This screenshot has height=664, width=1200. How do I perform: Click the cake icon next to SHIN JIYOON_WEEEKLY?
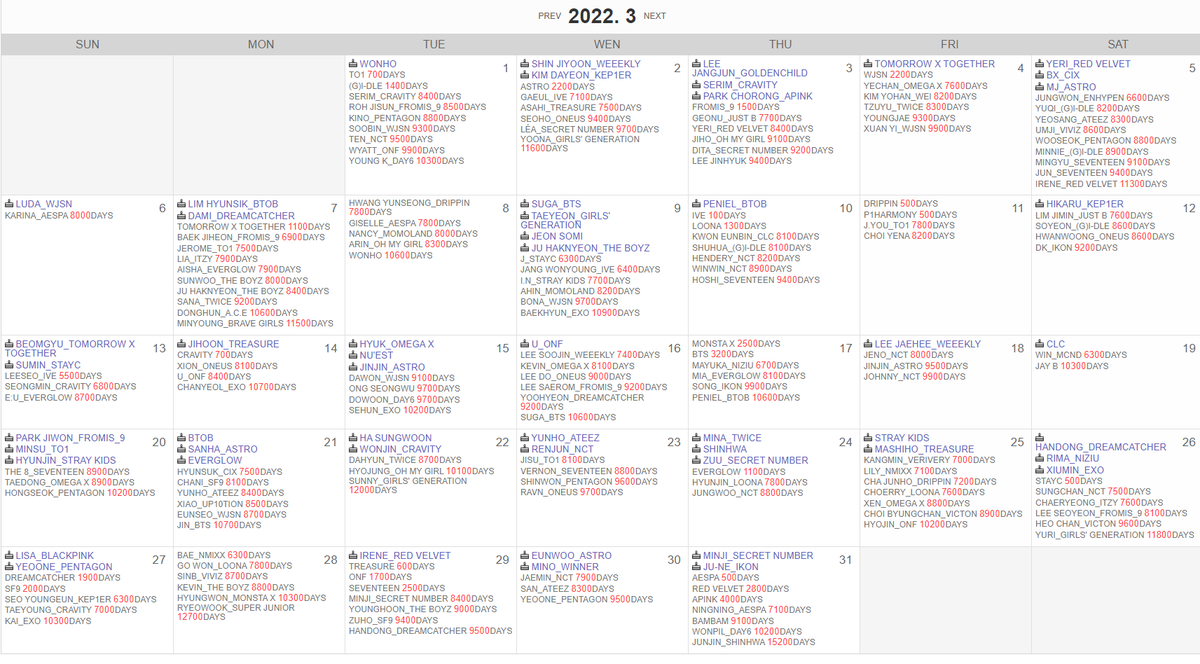pos(525,64)
